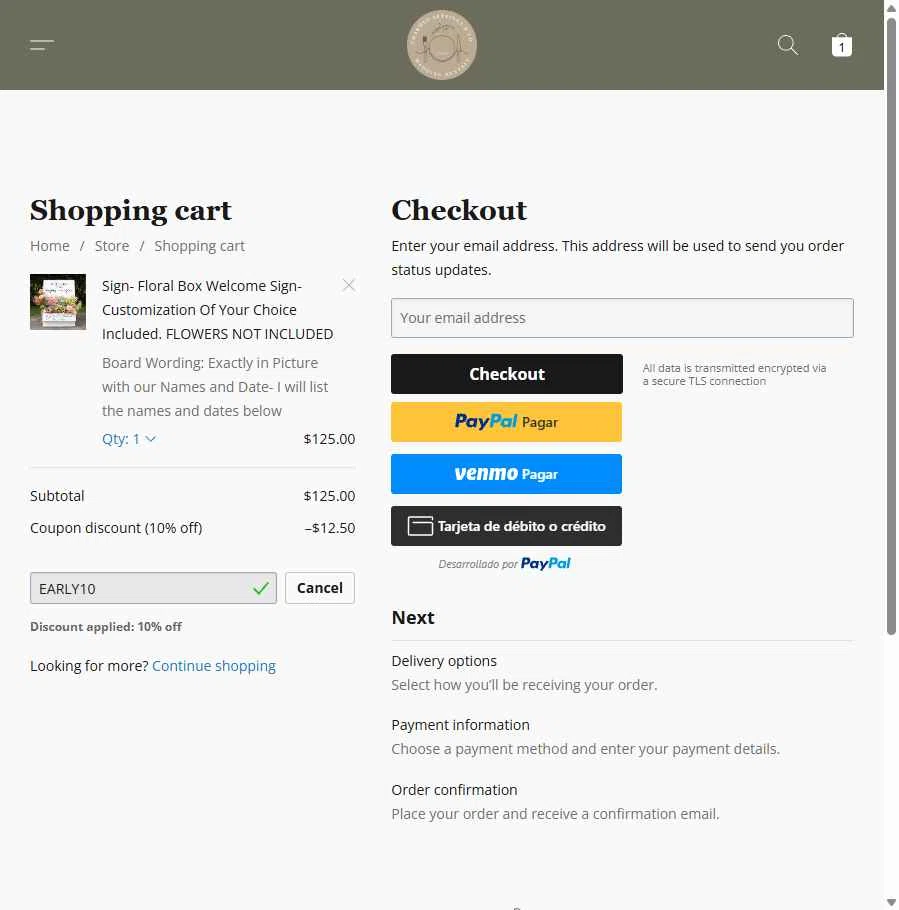Screen dimensions: 899x910
Task: Go to Store breadcrumb
Action: 112,246
